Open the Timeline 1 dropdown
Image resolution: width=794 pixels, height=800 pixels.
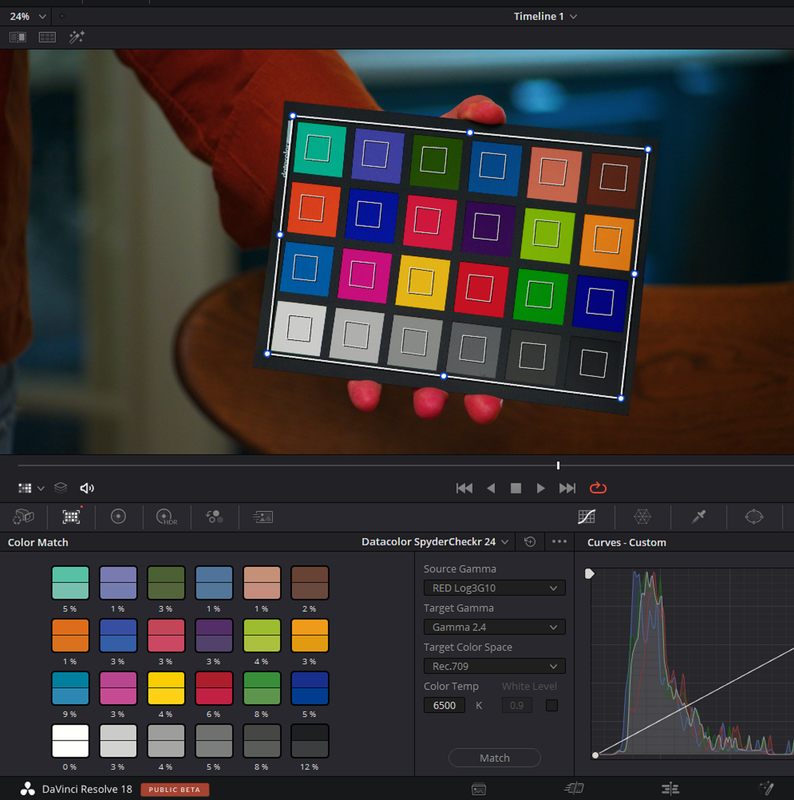545,16
